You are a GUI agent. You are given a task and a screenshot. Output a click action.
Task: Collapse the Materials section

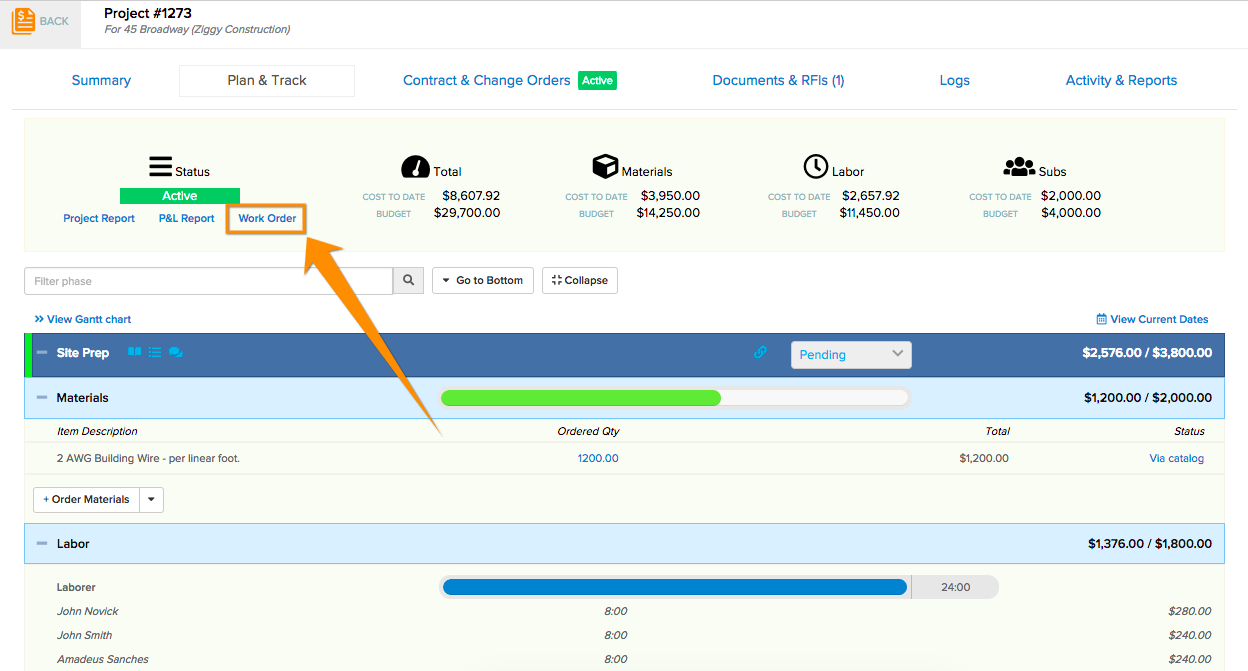click(x=42, y=398)
